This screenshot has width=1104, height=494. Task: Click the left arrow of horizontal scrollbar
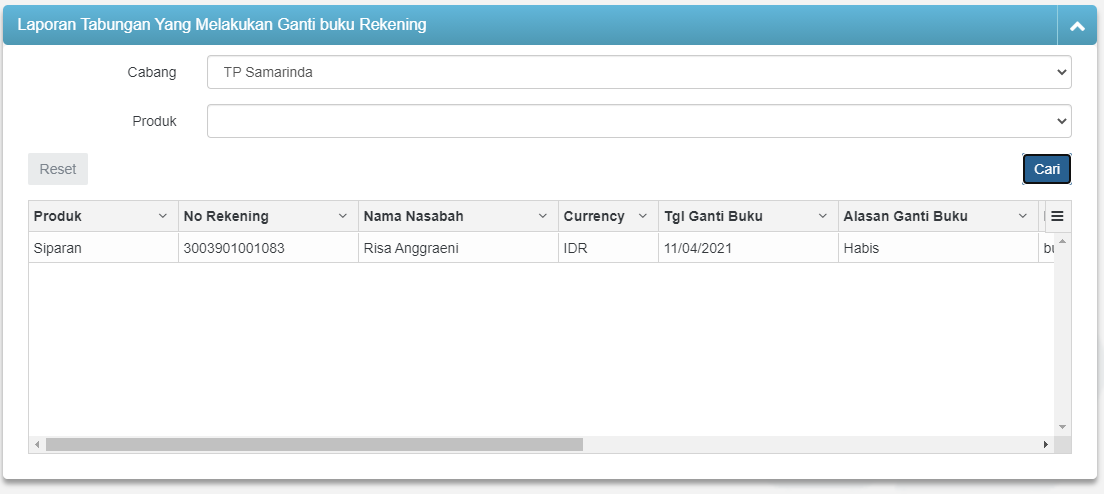pos(37,444)
